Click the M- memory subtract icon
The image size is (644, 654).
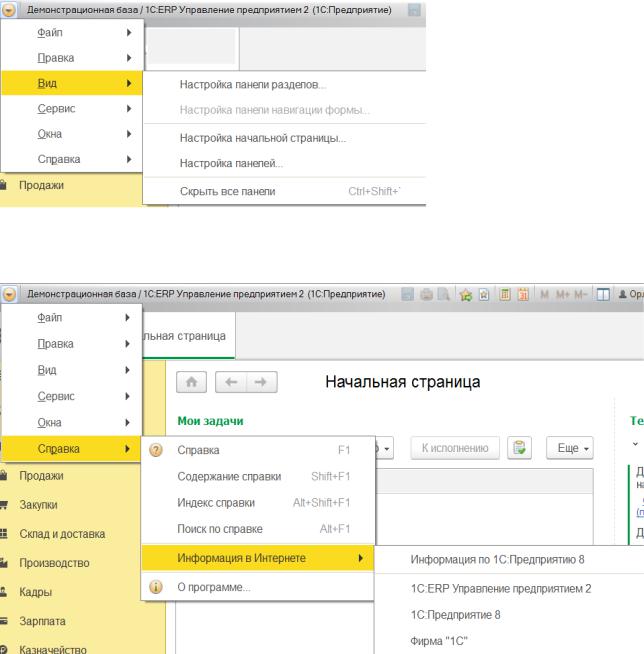[x=580, y=294]
